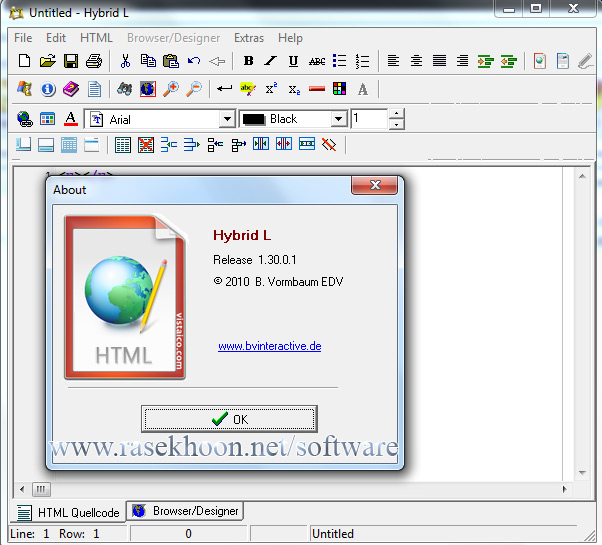Choose font color with red-underlined A icon

click(x=70, y=119)
